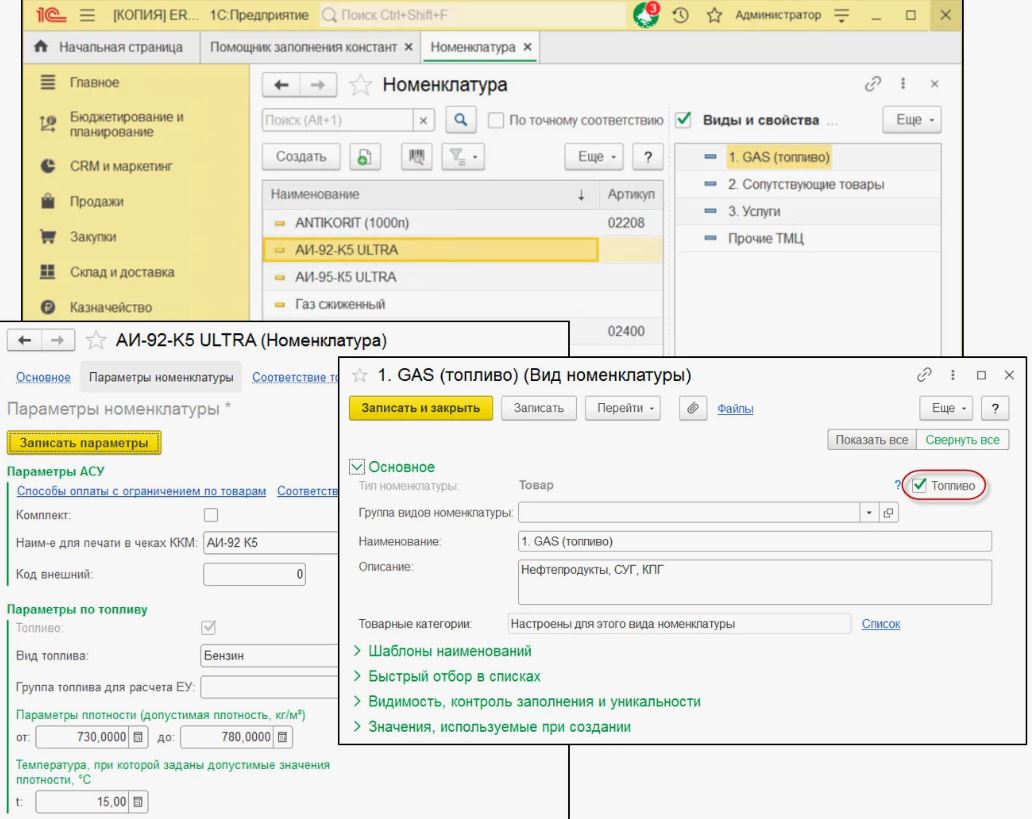Switch to Параметры номенклатуры tab

(161, 377)
